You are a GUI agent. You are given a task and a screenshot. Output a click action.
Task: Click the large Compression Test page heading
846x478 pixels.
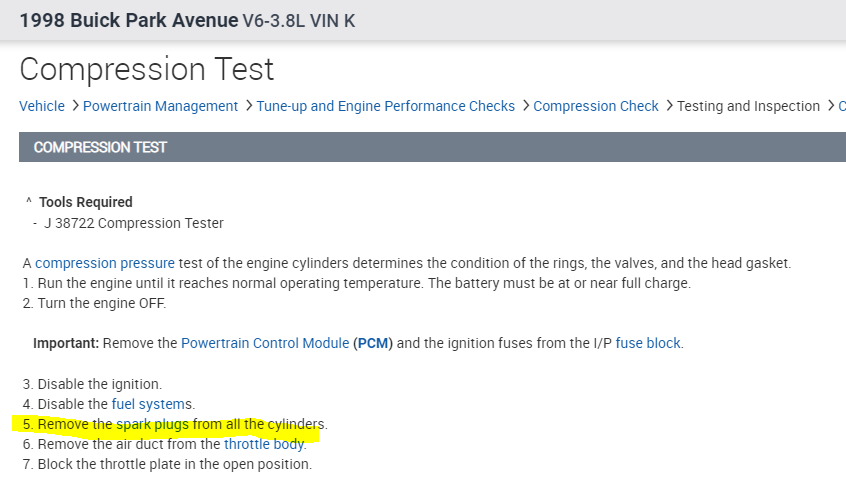point(146,69)
